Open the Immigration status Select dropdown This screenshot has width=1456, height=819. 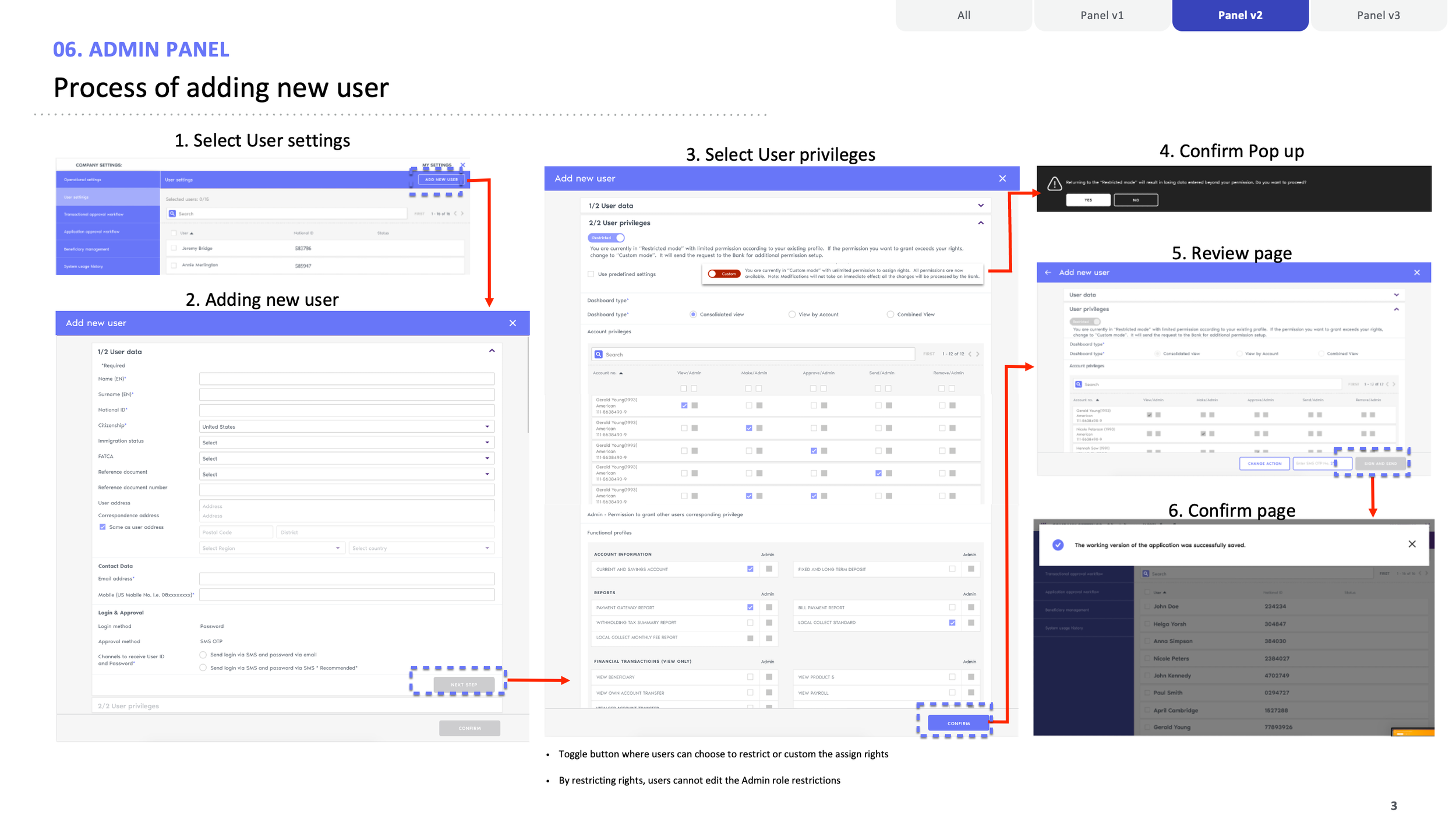(x=347, y=443)
